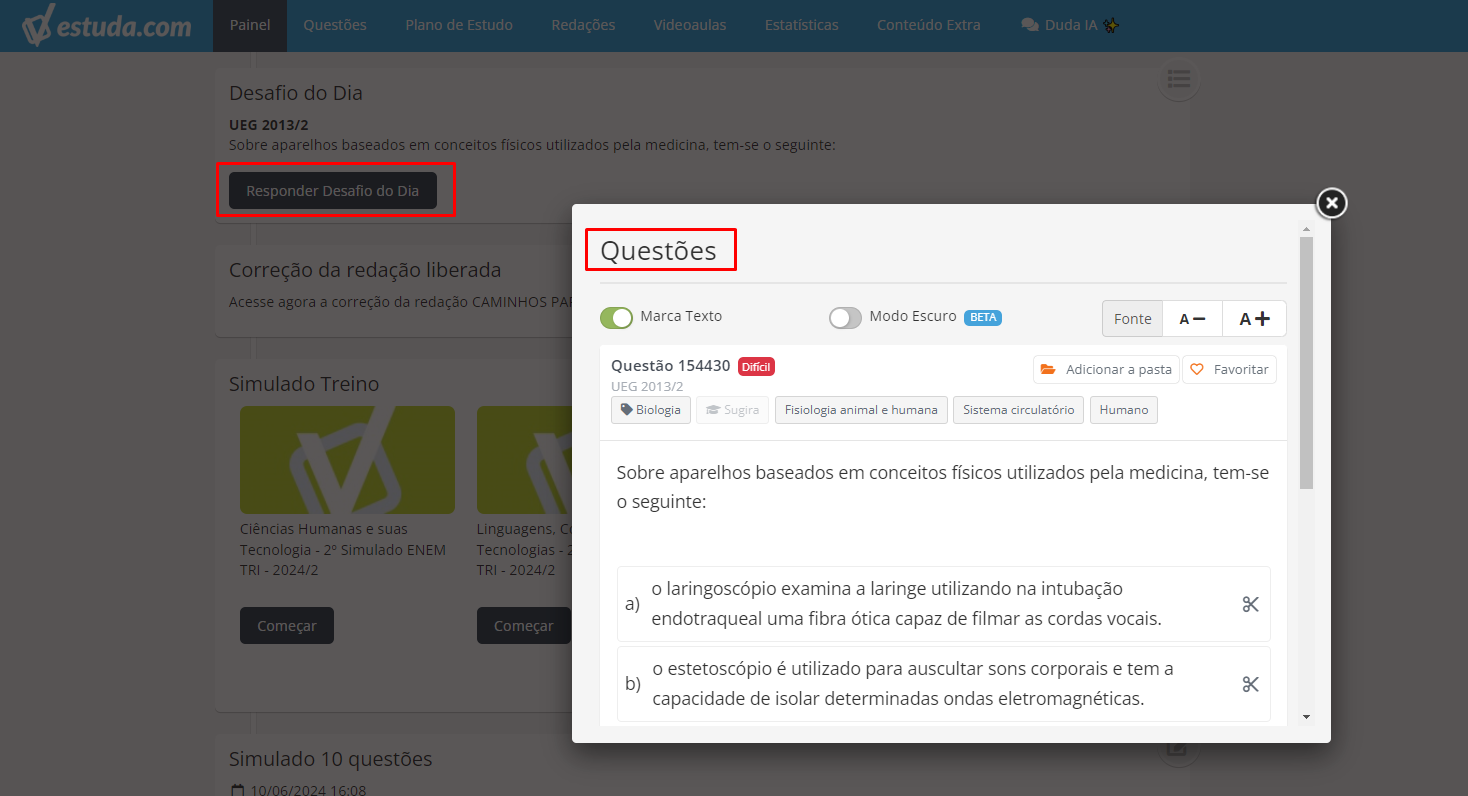Click the estuda.com logo
The image size is (1468, 796).
(x=106, y=26)
